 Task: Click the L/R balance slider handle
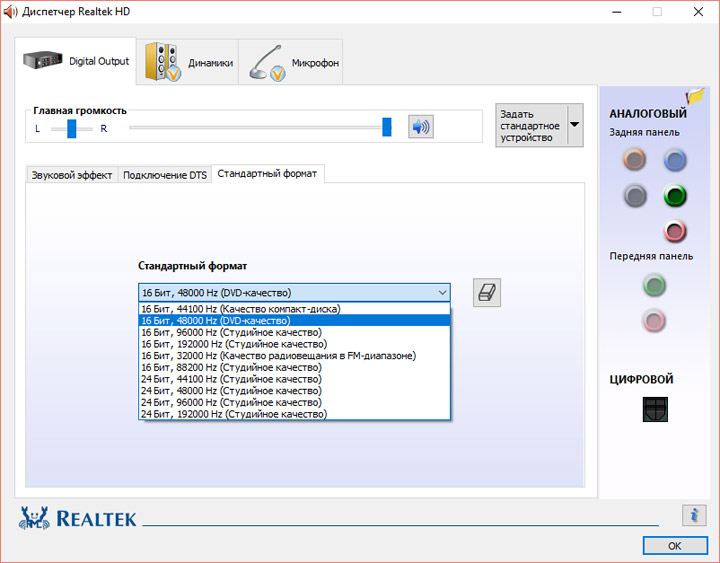[x=72, y=129]
